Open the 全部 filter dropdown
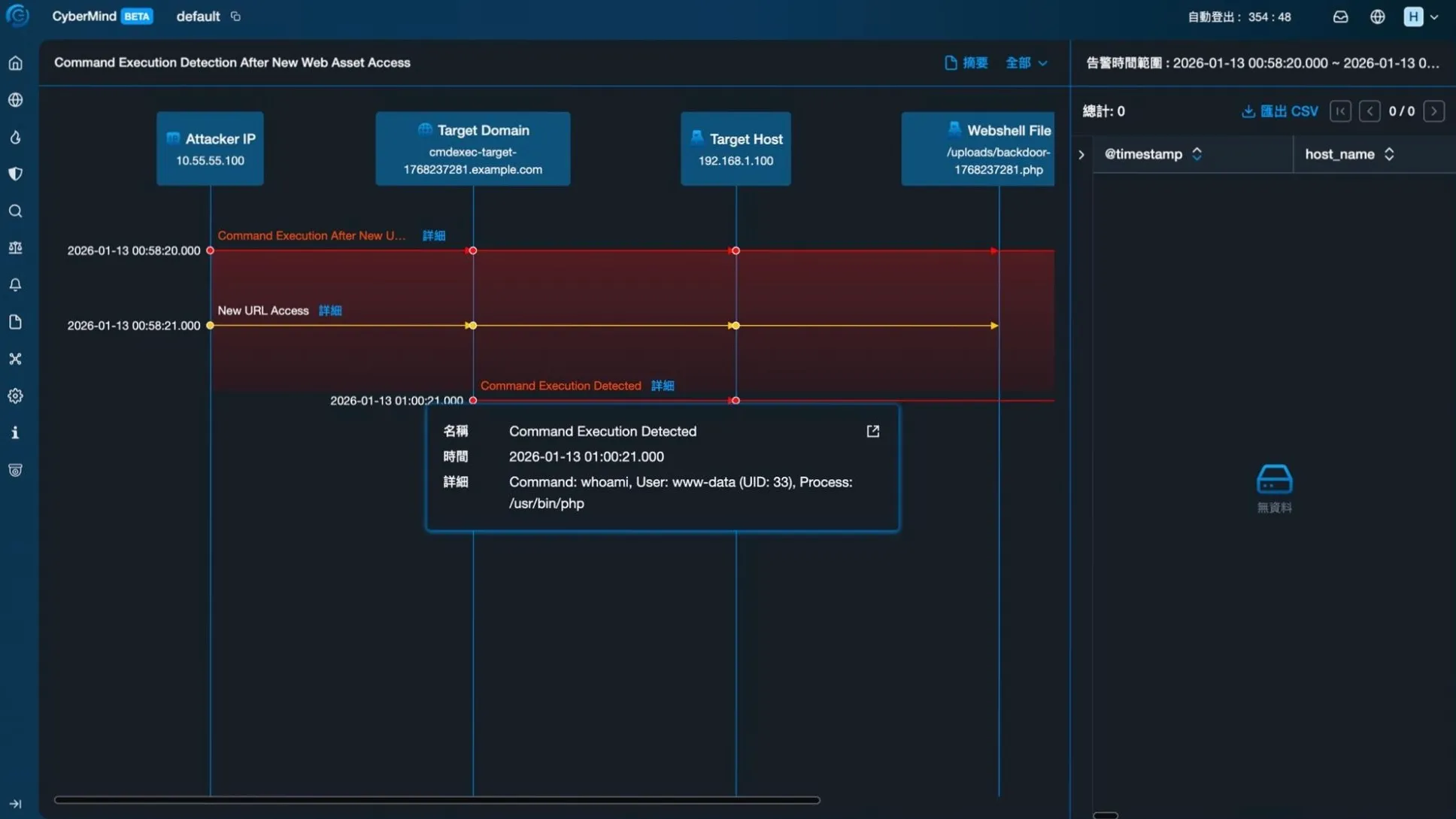This screenshot has height=819, width=1456. (x=1027, y=63)
